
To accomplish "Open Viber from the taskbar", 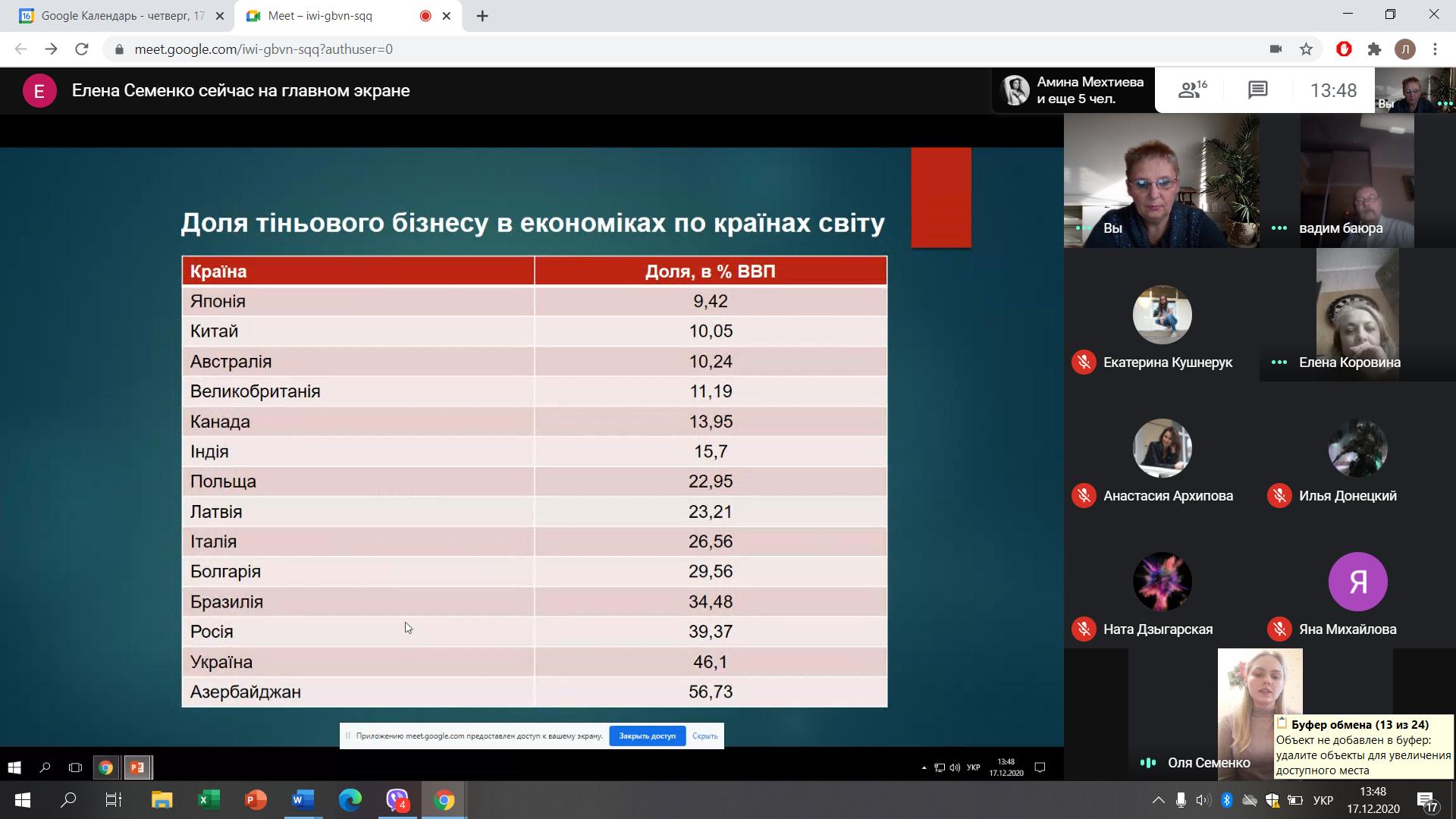I will pyautogui.click(x=397, y=800).
